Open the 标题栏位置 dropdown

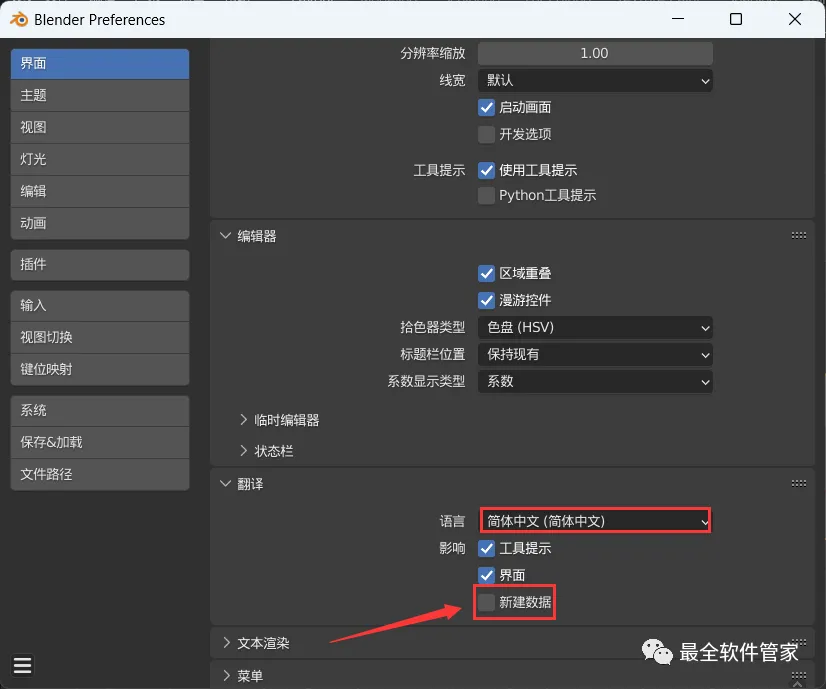(x=595, y=355)
